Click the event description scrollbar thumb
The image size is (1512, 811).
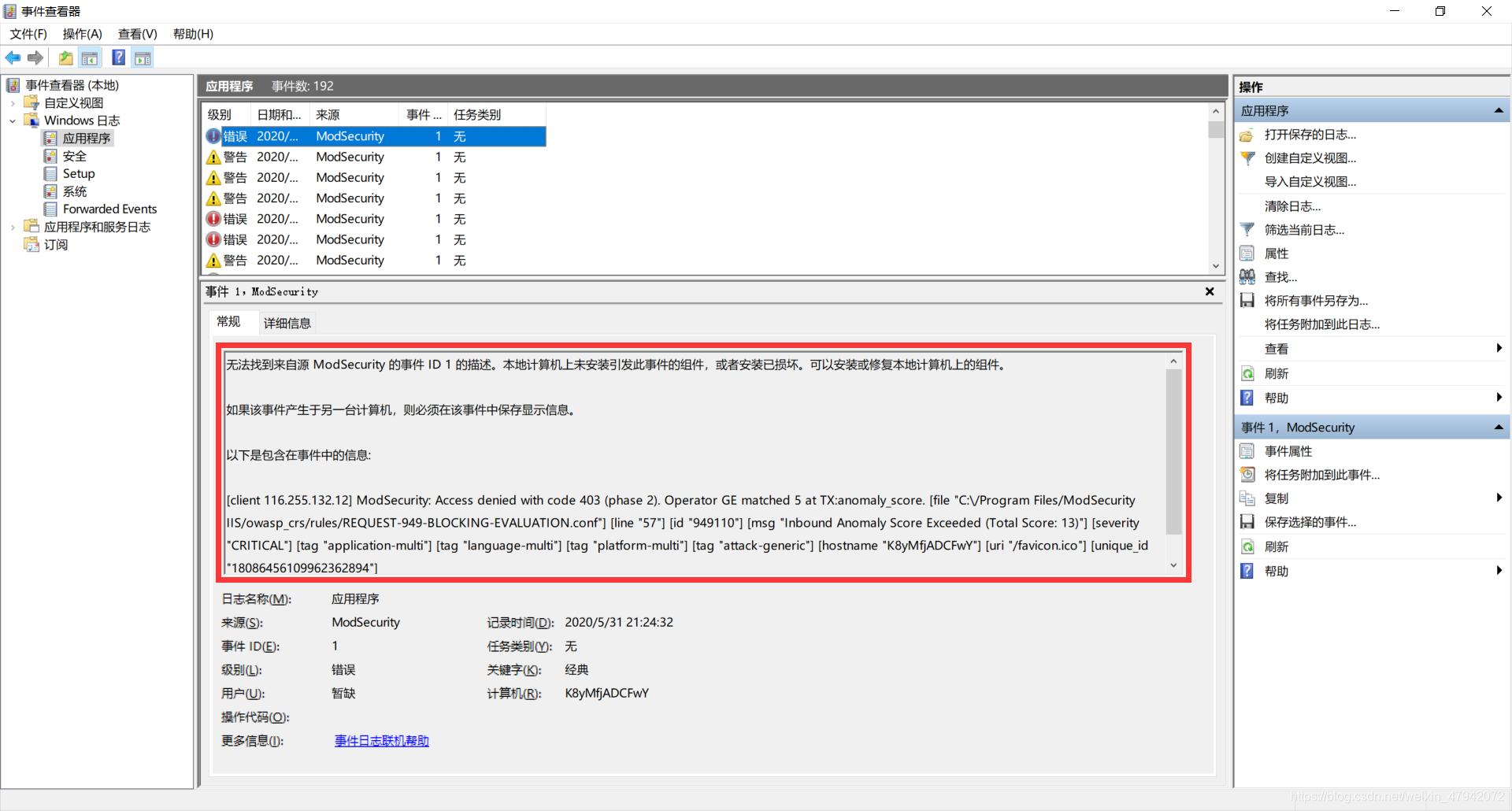click(x=1173, y=452)
